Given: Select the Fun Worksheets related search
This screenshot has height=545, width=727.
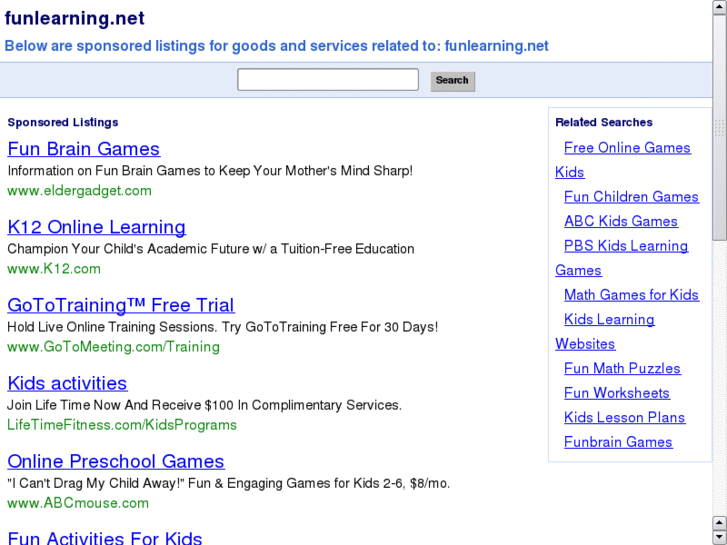Looking at the screenshot, I should [x=616, y=393].
